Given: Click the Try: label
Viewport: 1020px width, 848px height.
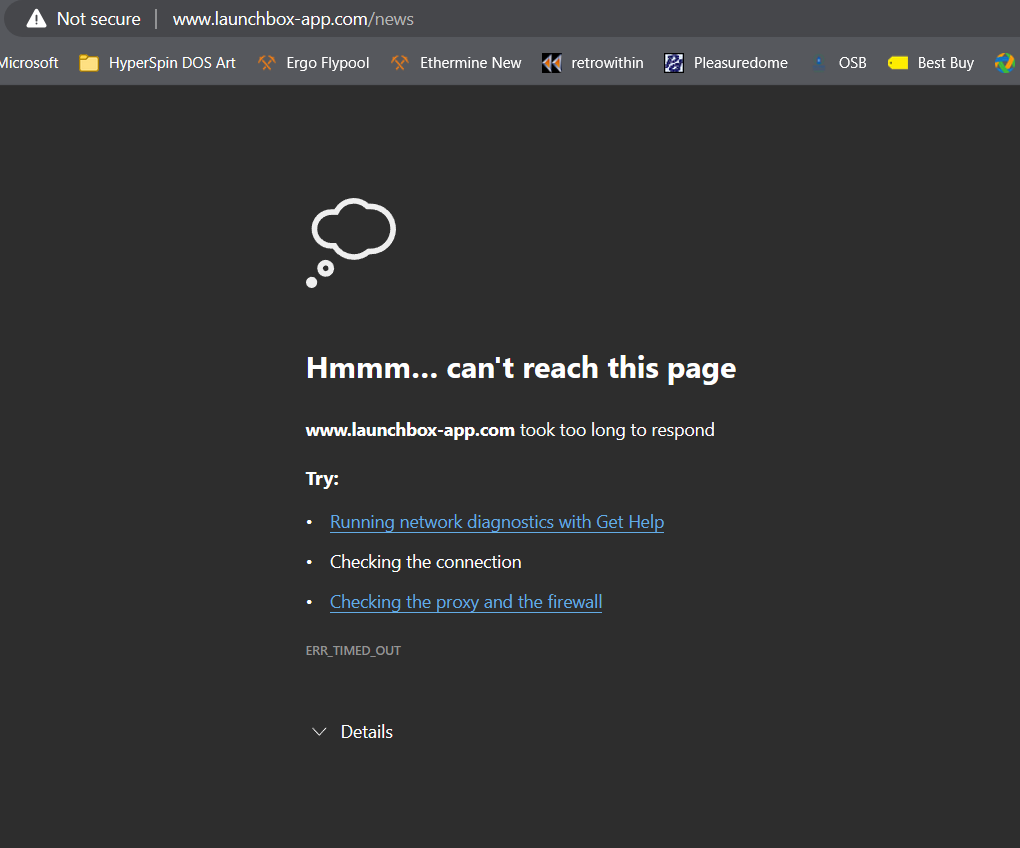Looking at the screenshot, I should pos(322,479).
